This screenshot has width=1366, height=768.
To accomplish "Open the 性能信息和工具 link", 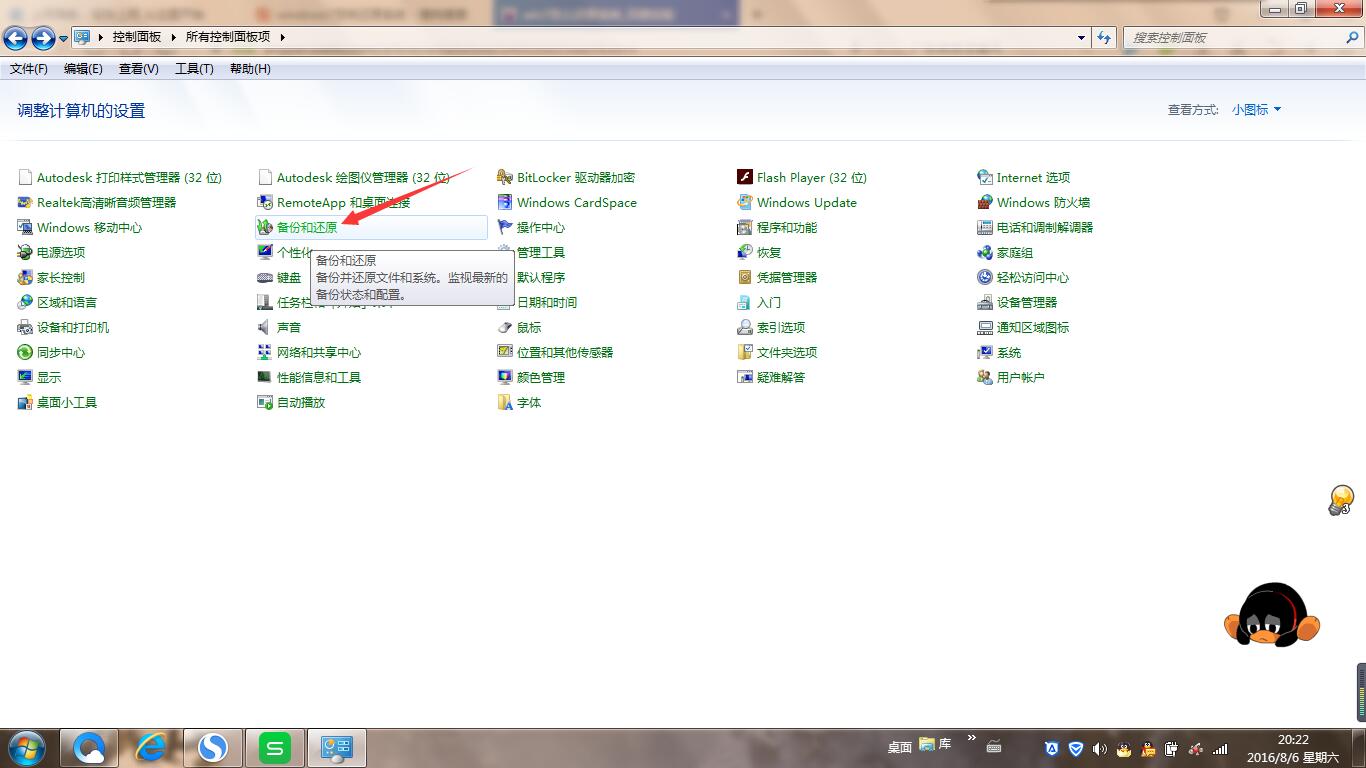I will [319, 377].
